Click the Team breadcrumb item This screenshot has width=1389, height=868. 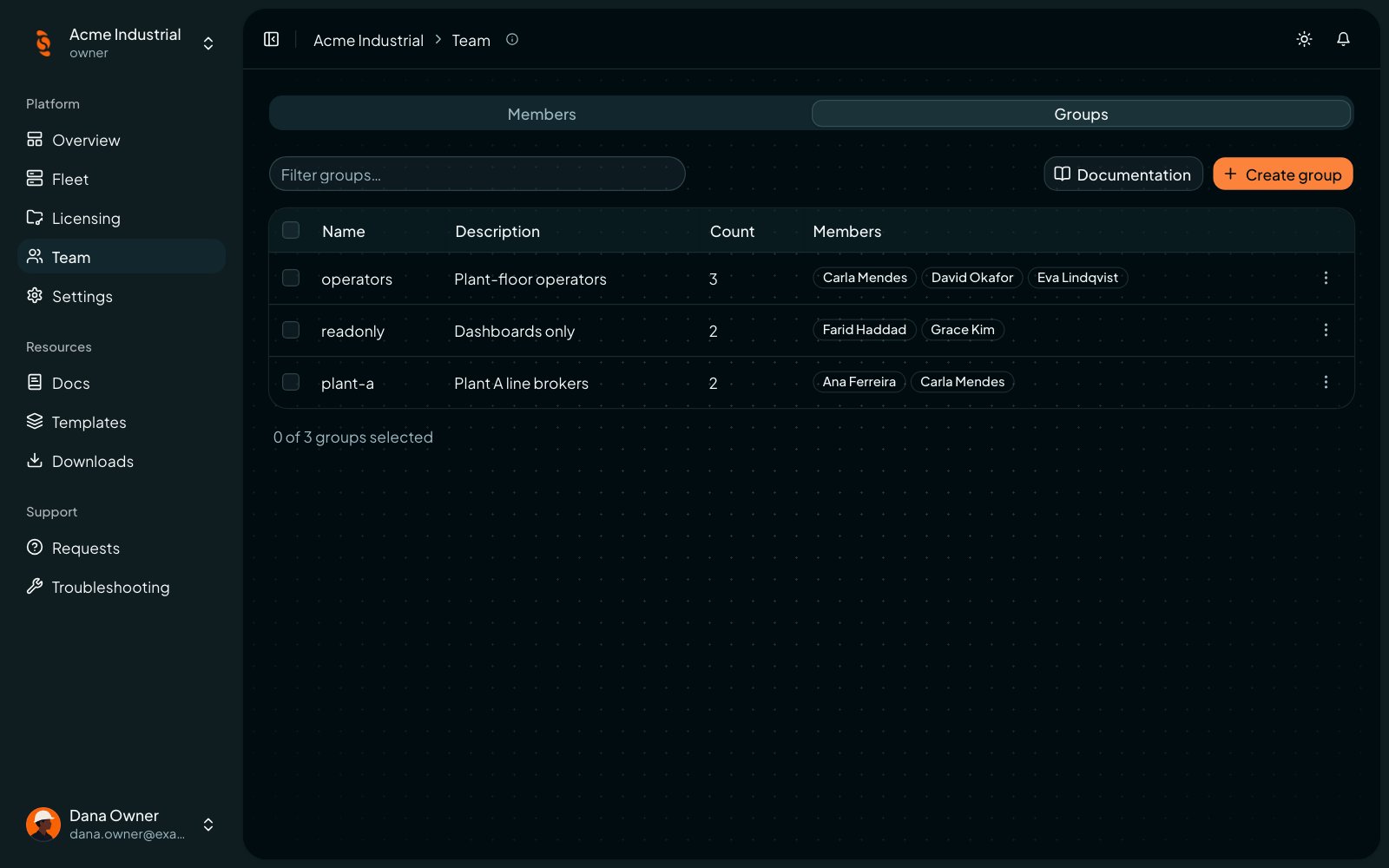pos(471,40)
